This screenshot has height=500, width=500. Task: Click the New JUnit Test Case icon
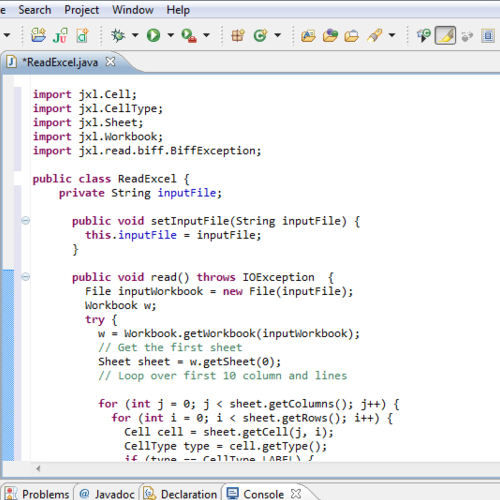click(x=60, y=35)
